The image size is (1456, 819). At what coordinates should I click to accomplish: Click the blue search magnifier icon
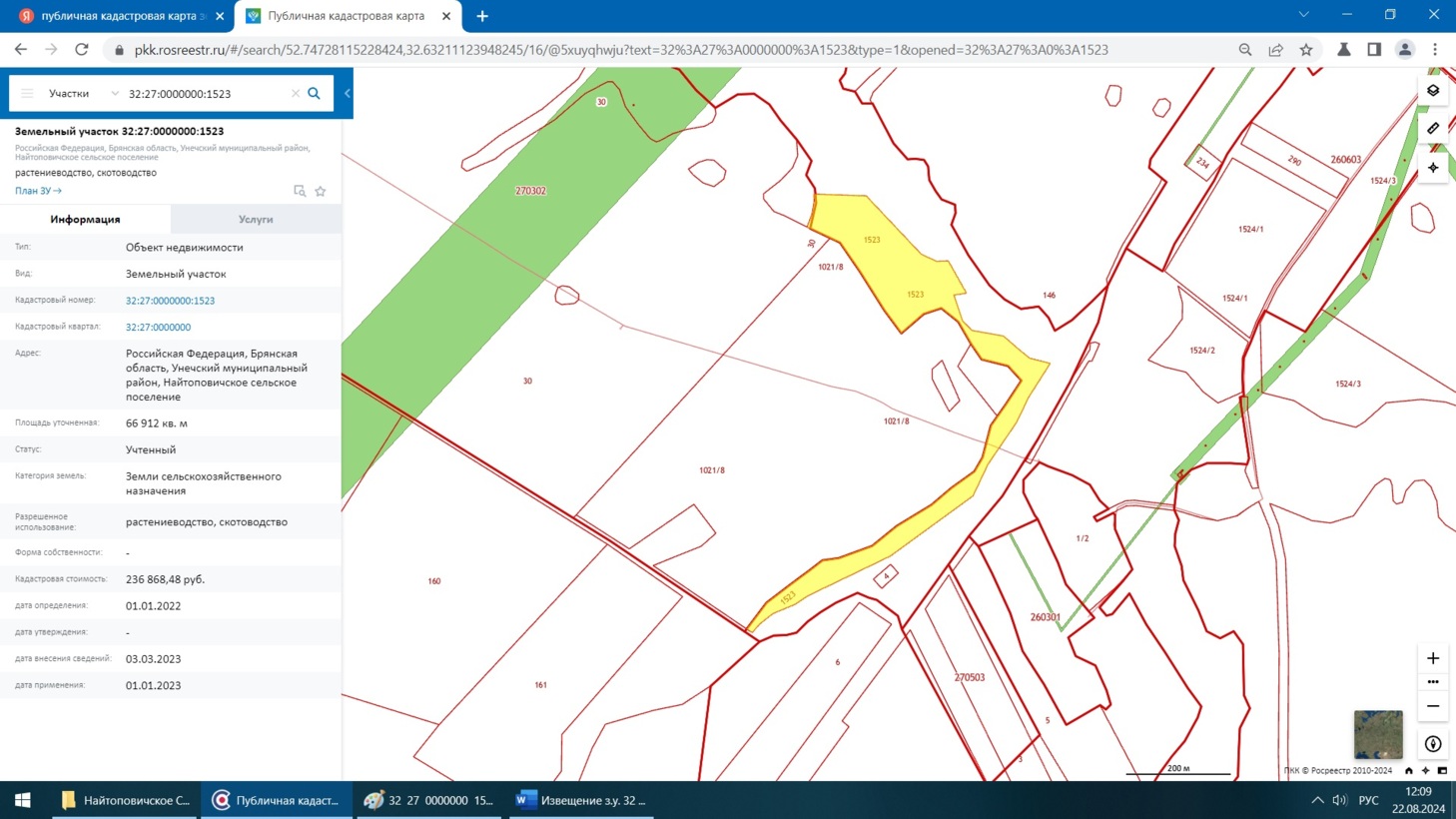click(x=314, y=93)
